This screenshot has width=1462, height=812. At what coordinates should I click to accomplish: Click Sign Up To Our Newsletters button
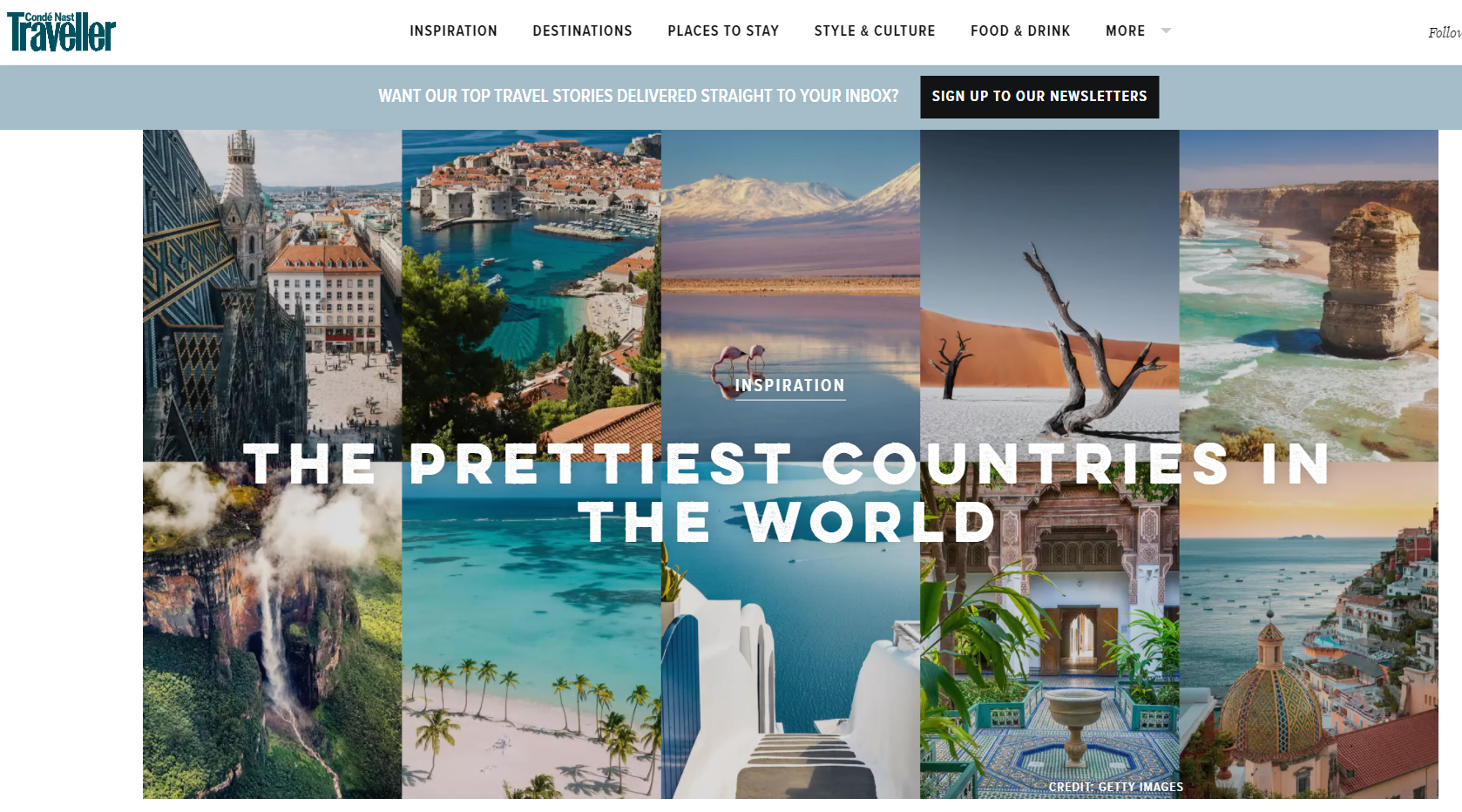1039,97
